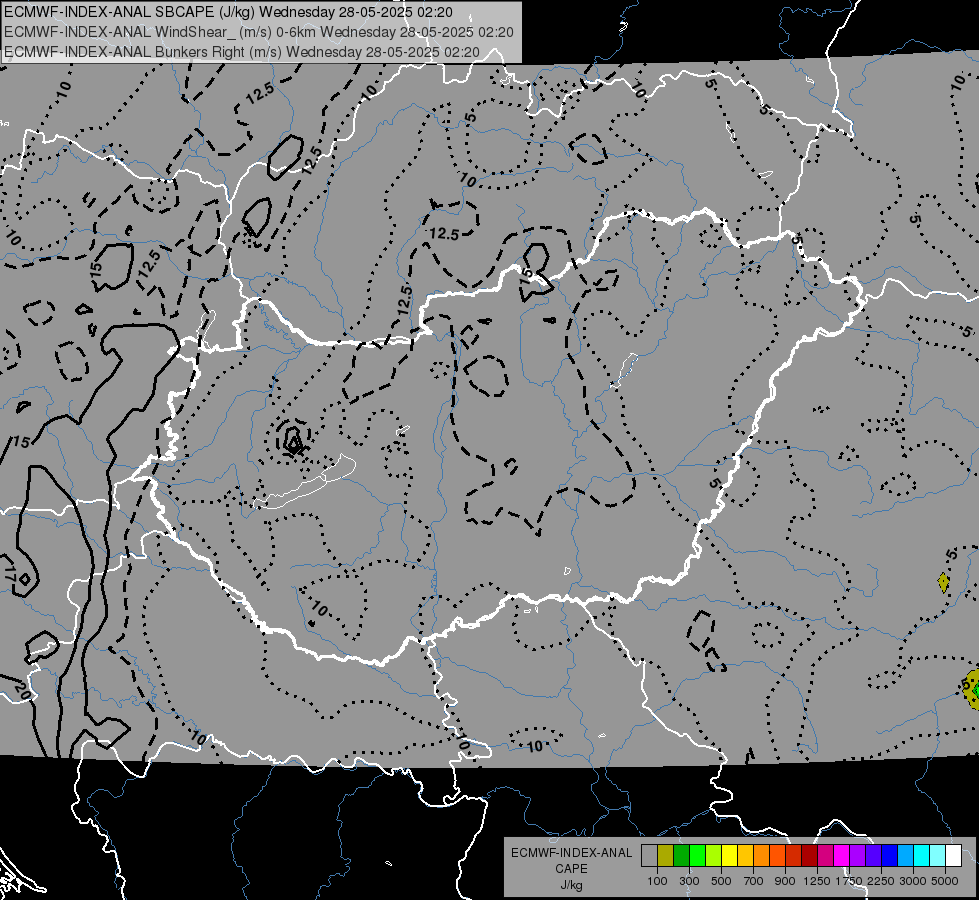979x900 pixels.
Task: Click the J/kg unit label in legend
Action: (x=571, y=885)
